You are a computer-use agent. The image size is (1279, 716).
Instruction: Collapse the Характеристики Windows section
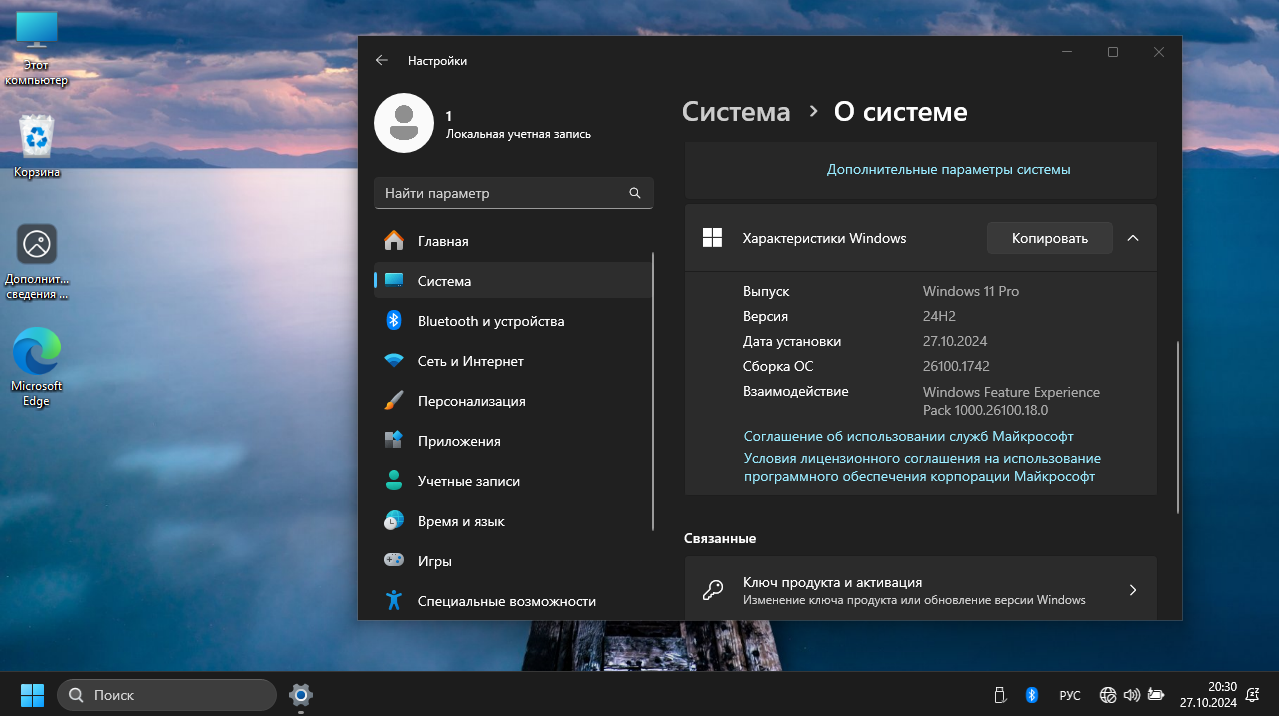tap(1133, 238)
